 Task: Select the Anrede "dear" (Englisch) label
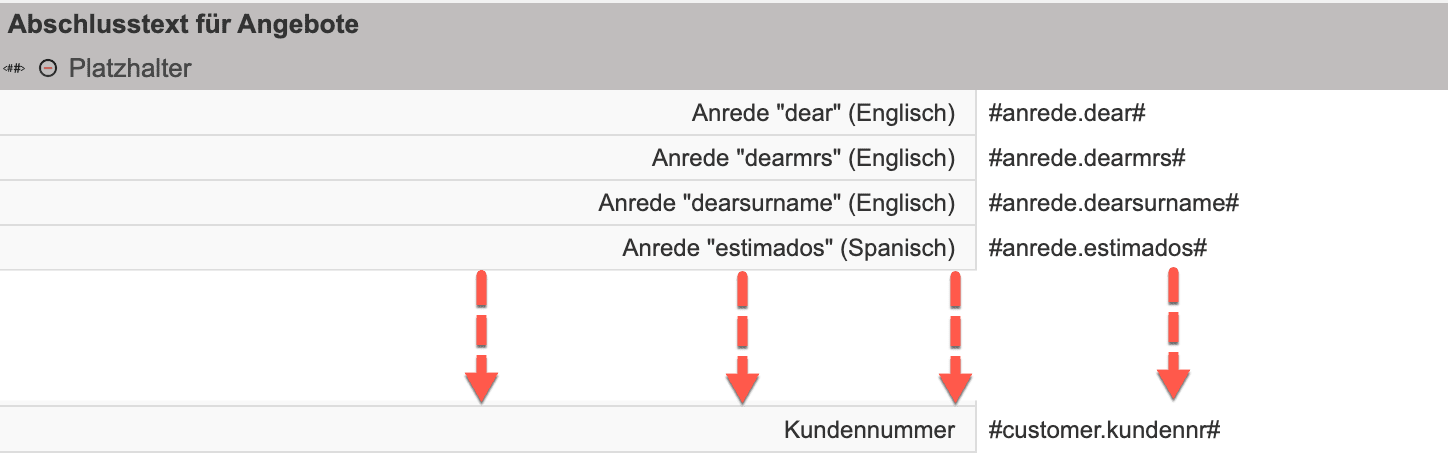point(823,113)
